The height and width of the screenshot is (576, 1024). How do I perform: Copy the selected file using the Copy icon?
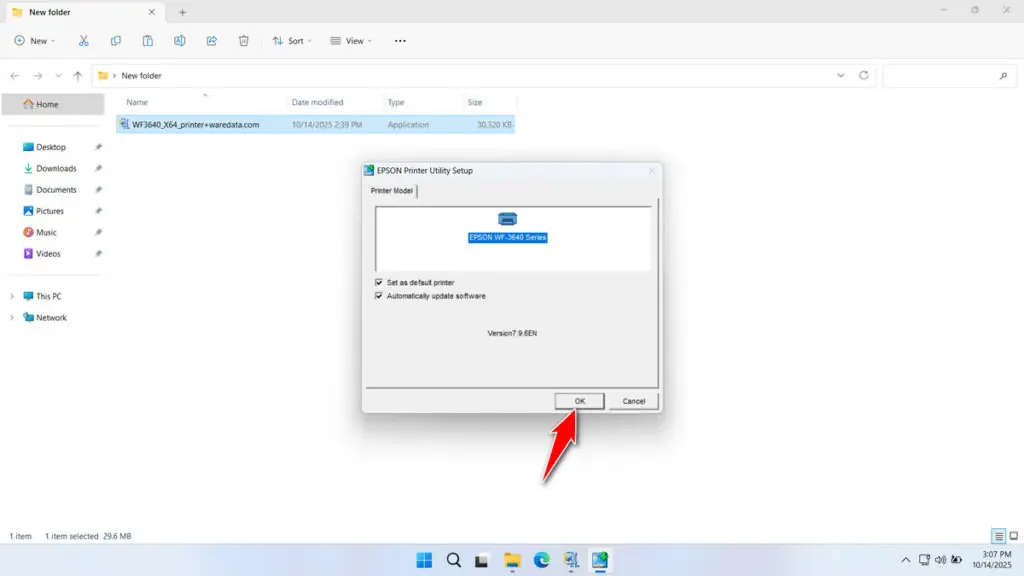coord(115,40)
